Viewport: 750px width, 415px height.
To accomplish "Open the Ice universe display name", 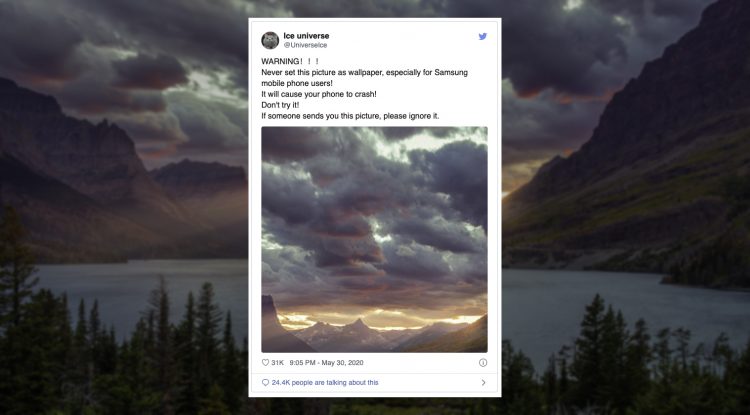I will pos(306,36).
